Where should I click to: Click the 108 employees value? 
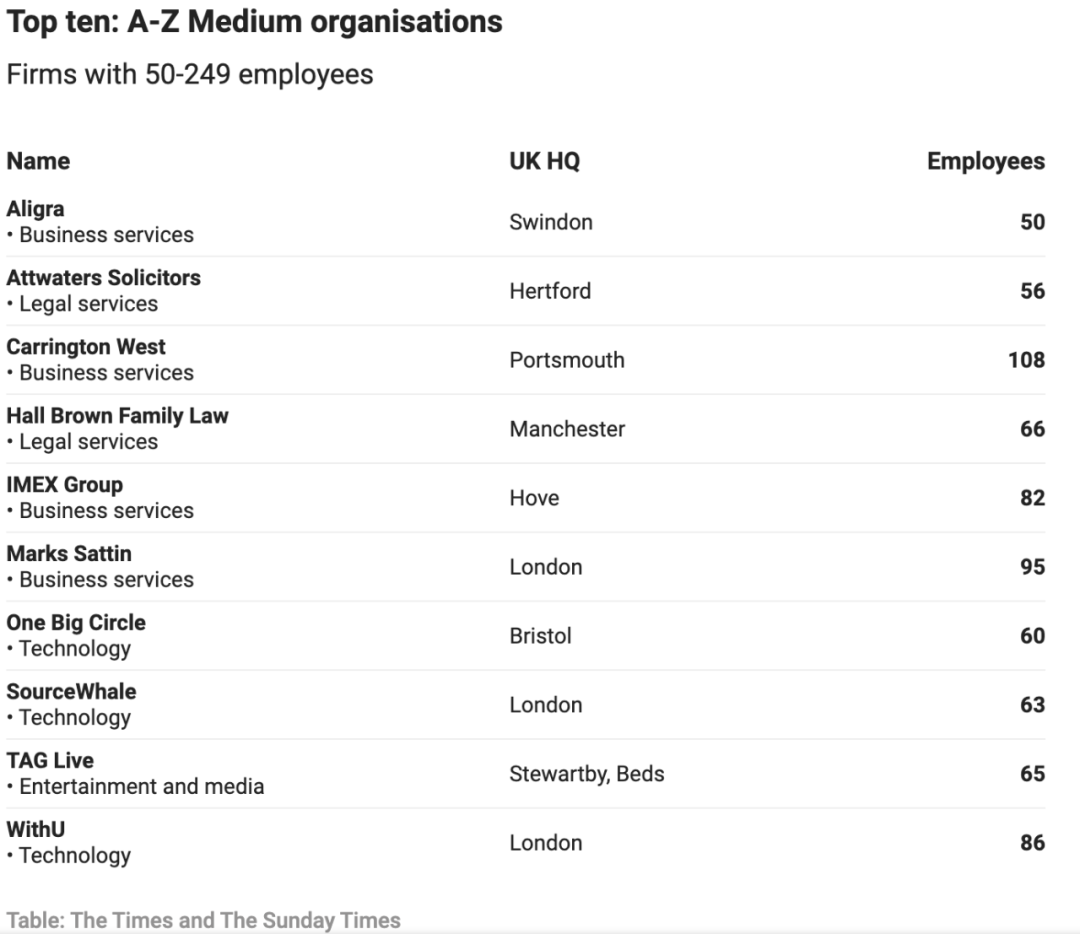click(x=1026, y=360)
